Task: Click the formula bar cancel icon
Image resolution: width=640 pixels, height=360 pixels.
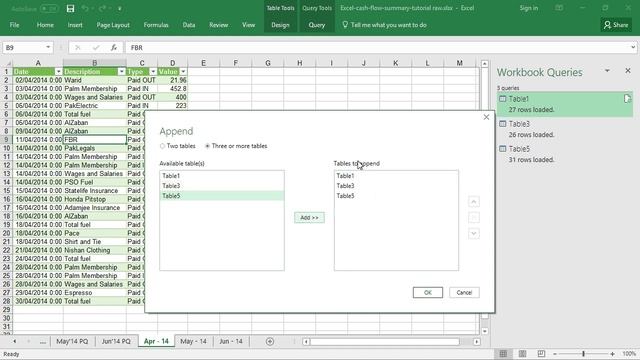Action: 78,48
